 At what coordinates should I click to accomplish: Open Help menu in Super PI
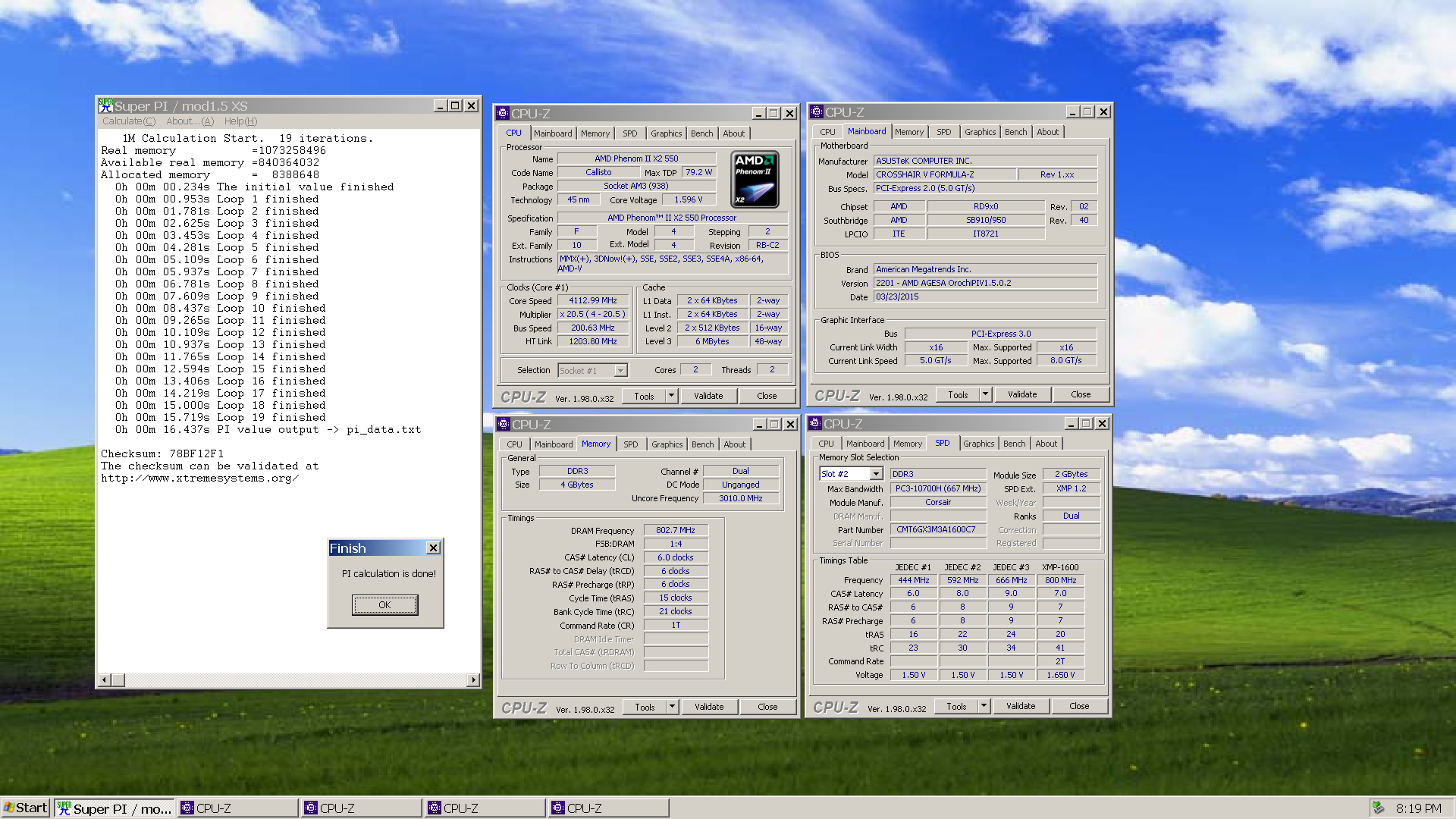click(240, 121)
